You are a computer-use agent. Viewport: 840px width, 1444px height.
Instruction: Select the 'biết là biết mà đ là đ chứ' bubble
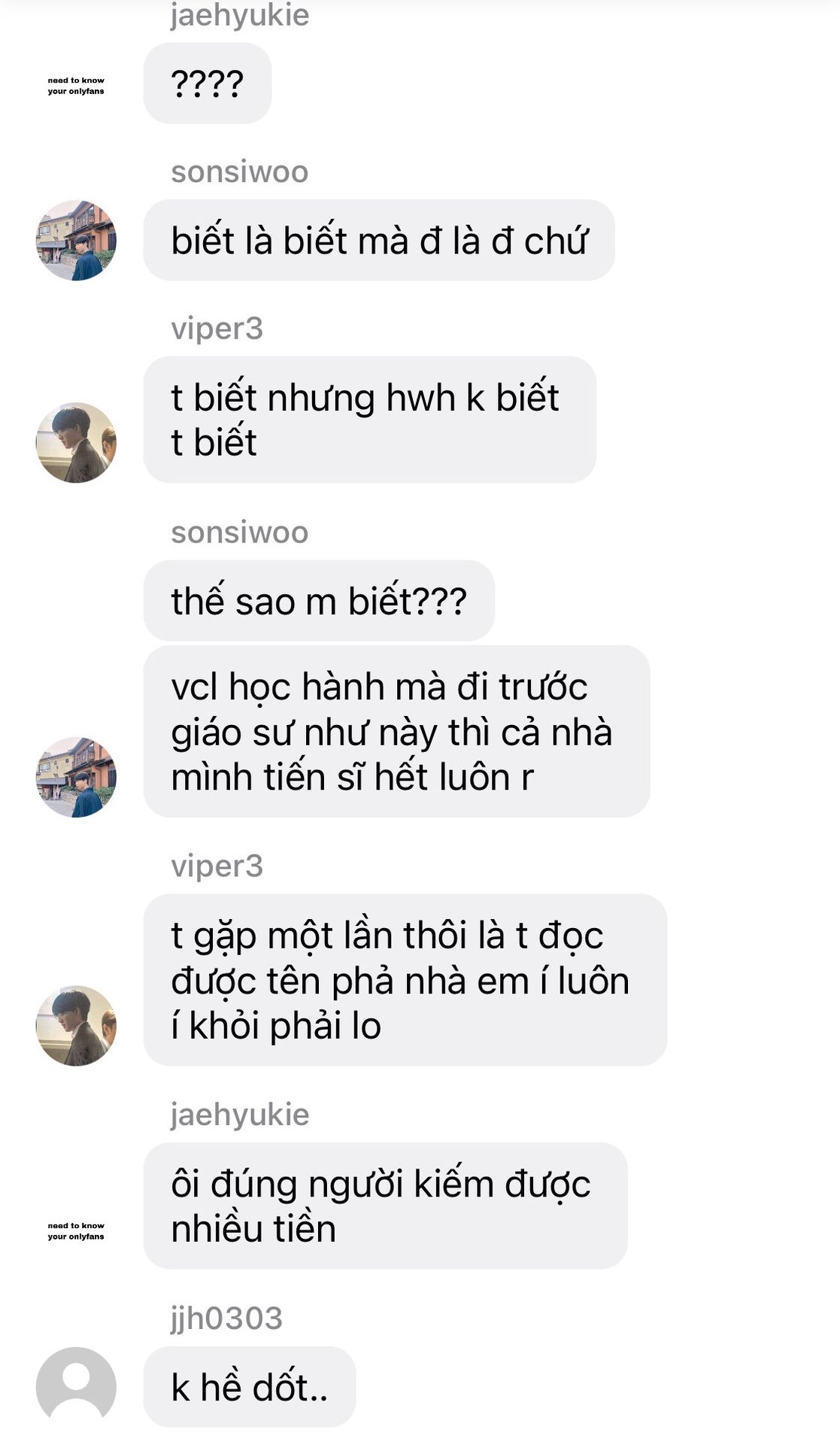tap(379, 240)
